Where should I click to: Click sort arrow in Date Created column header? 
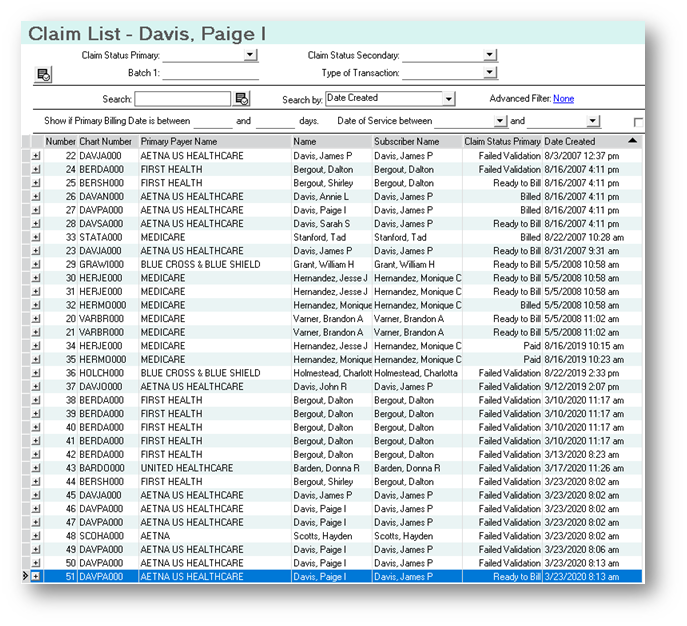(631, 142)
